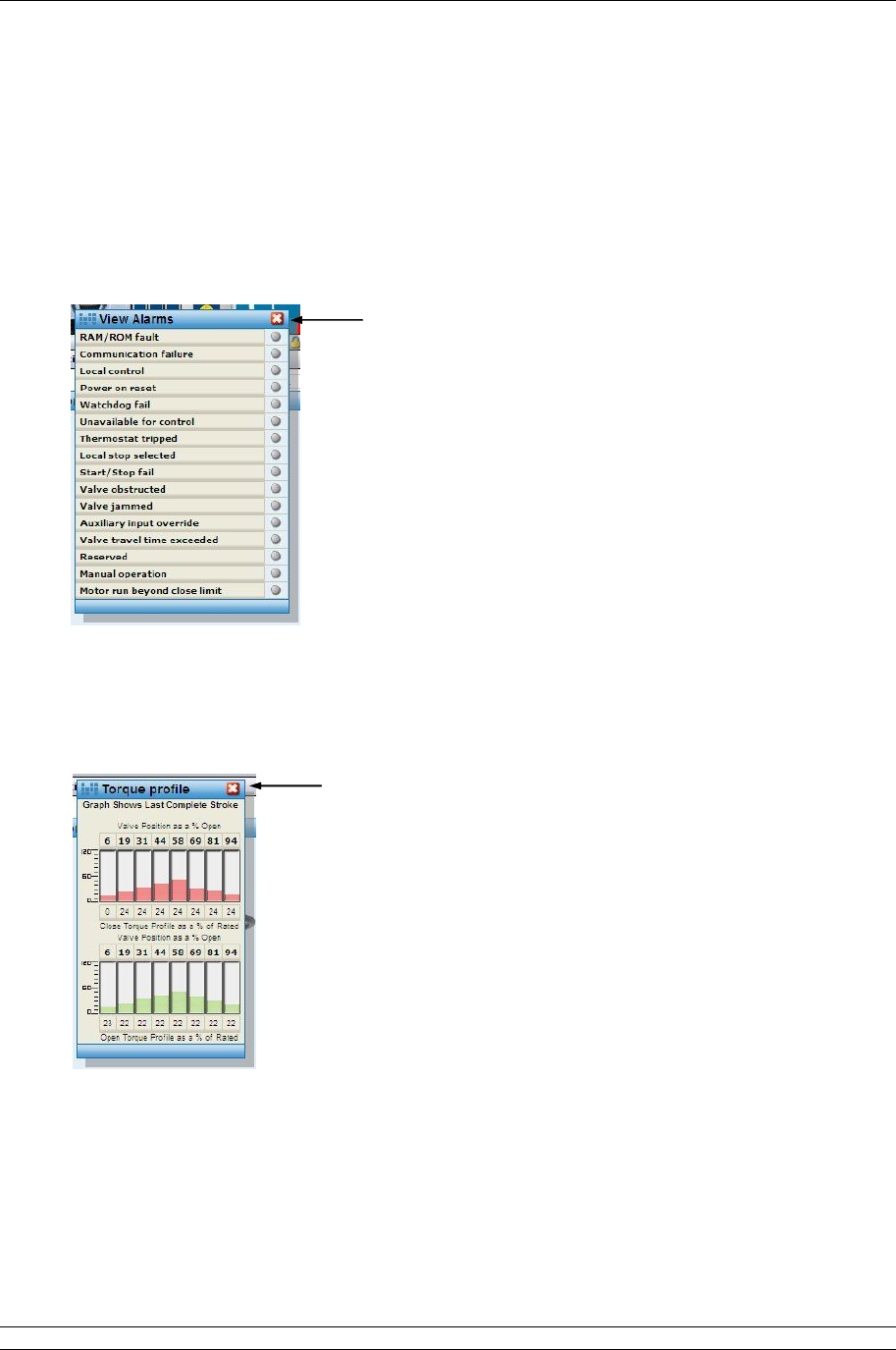
Task: Click the Local stop selected indicator light
Action: (x=276, y=455)
